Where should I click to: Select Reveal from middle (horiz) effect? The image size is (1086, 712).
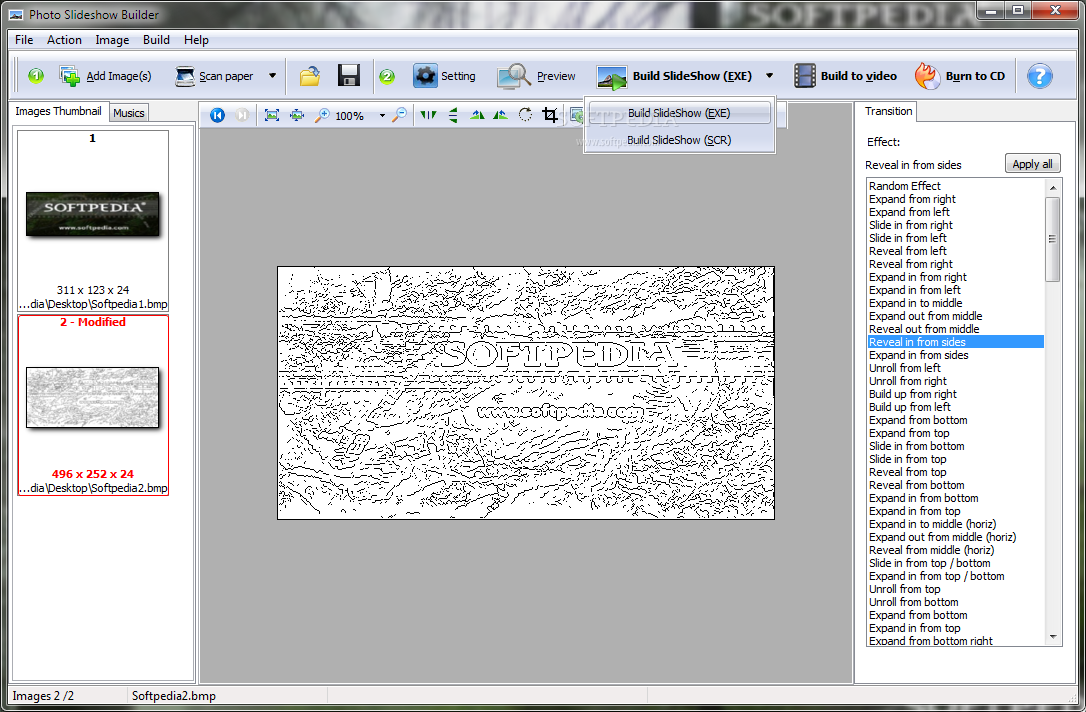[x=956, y=550]
